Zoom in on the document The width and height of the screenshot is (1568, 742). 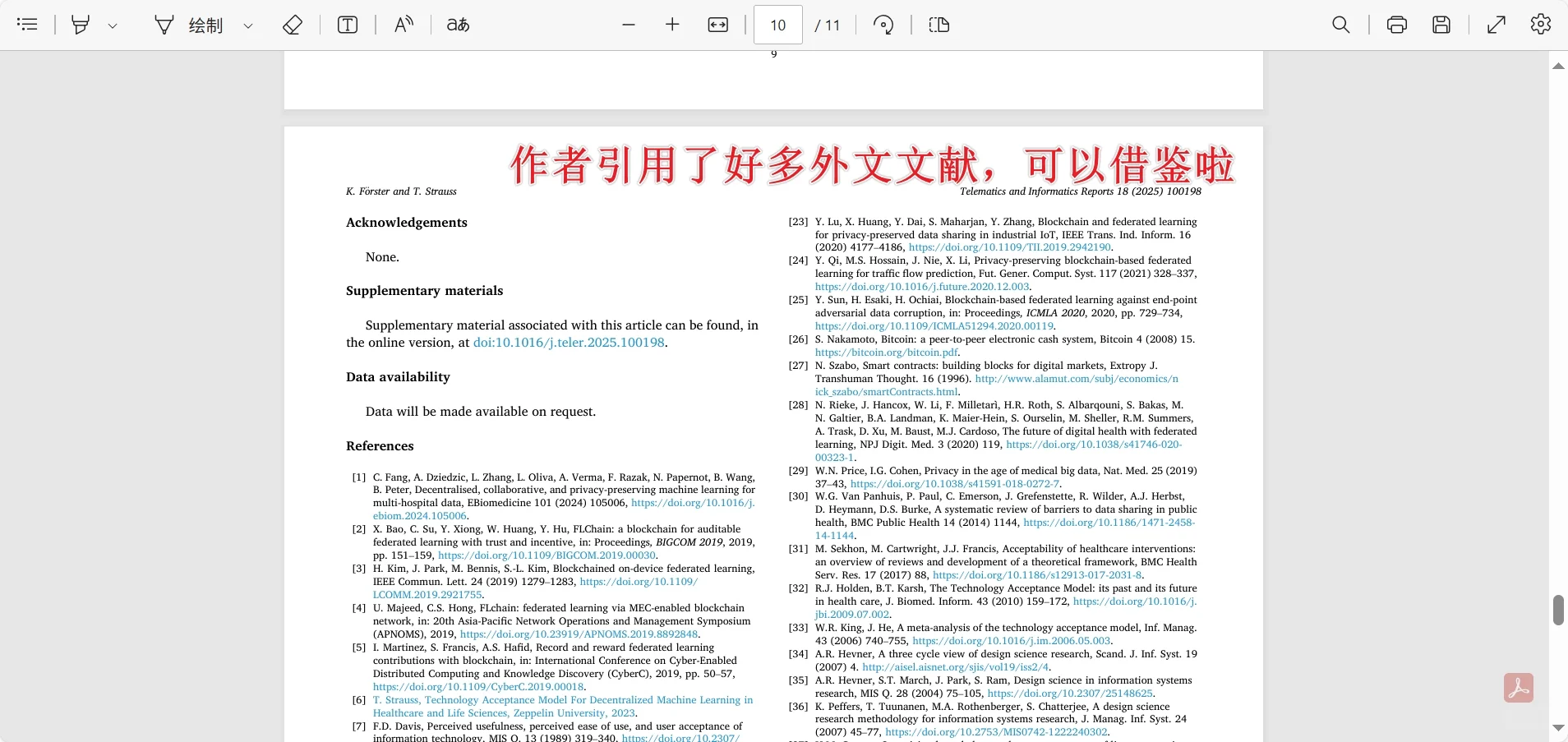[x=672, y=25]
